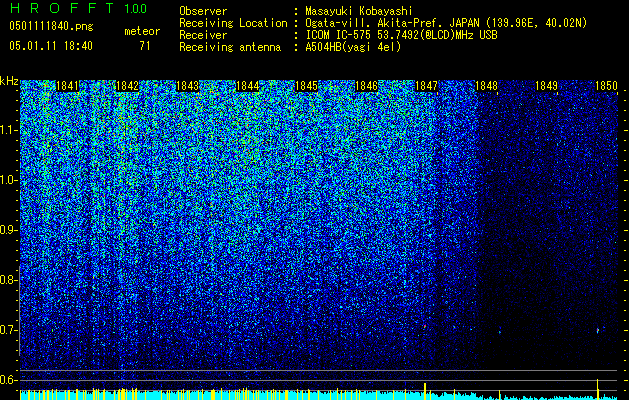Click the meteor label
The width and height of the screenshot is (629, 400).
(142, 31)
